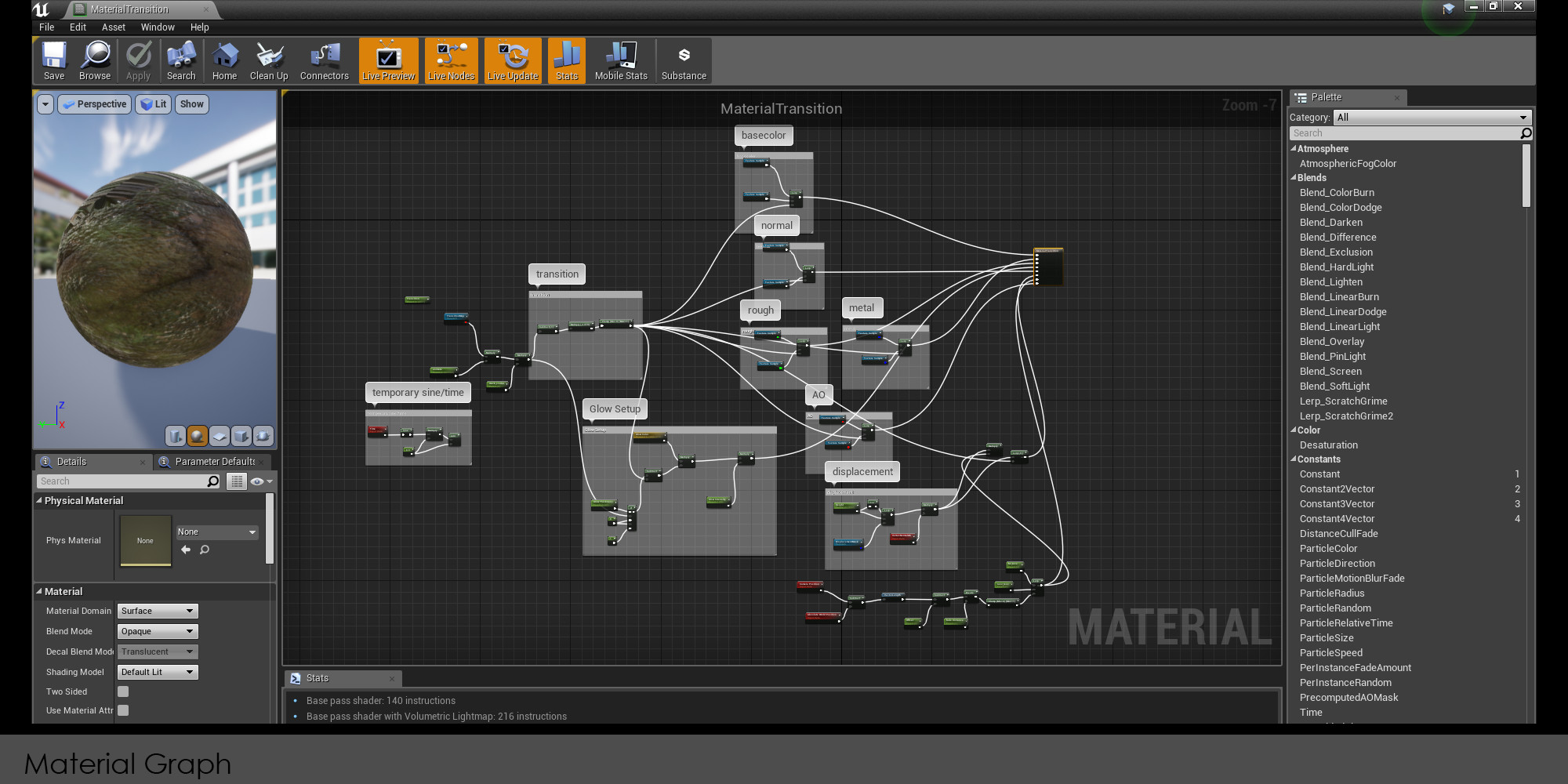
Task: Toggle the Connectors toolbar icon
Action: pyautogui.click(x=324, y=60)
